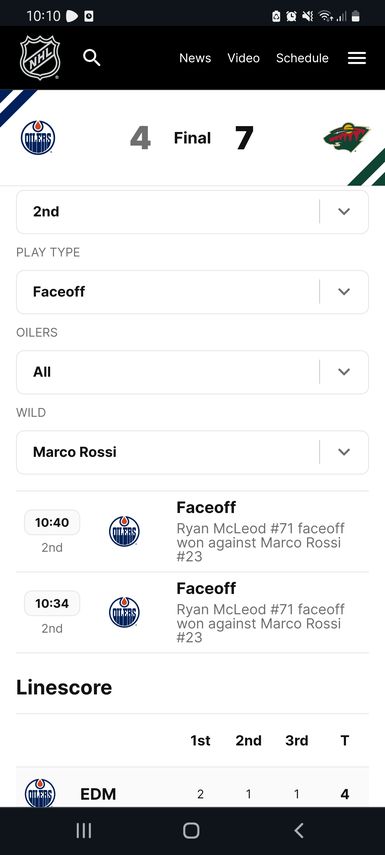Image resolution: width=385 pixels, height=855 pixels.
Task: Tap the NHL shield logo
Action: (40, 58)
